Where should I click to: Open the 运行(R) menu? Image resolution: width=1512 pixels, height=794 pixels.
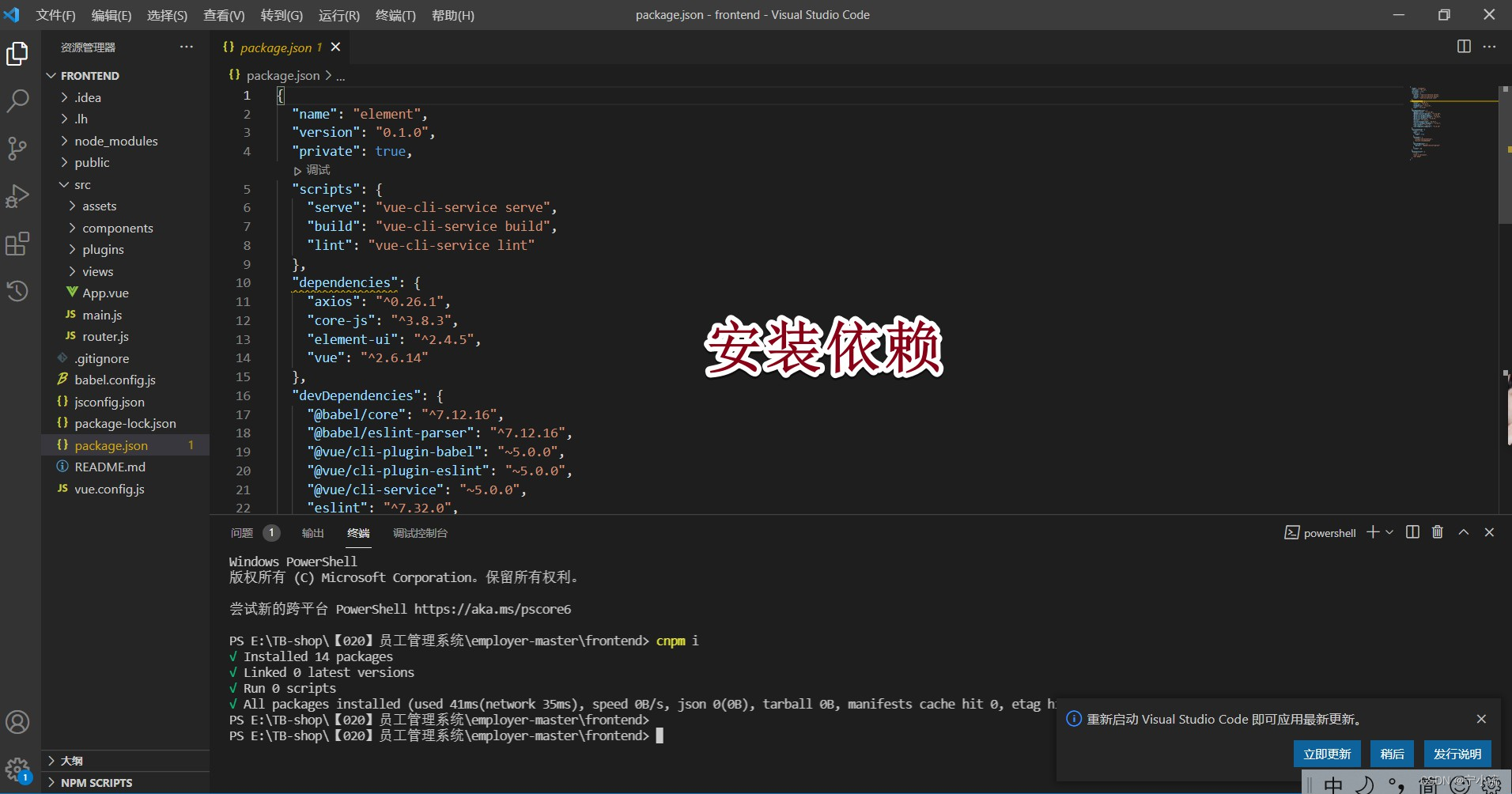tap(338, 15)
